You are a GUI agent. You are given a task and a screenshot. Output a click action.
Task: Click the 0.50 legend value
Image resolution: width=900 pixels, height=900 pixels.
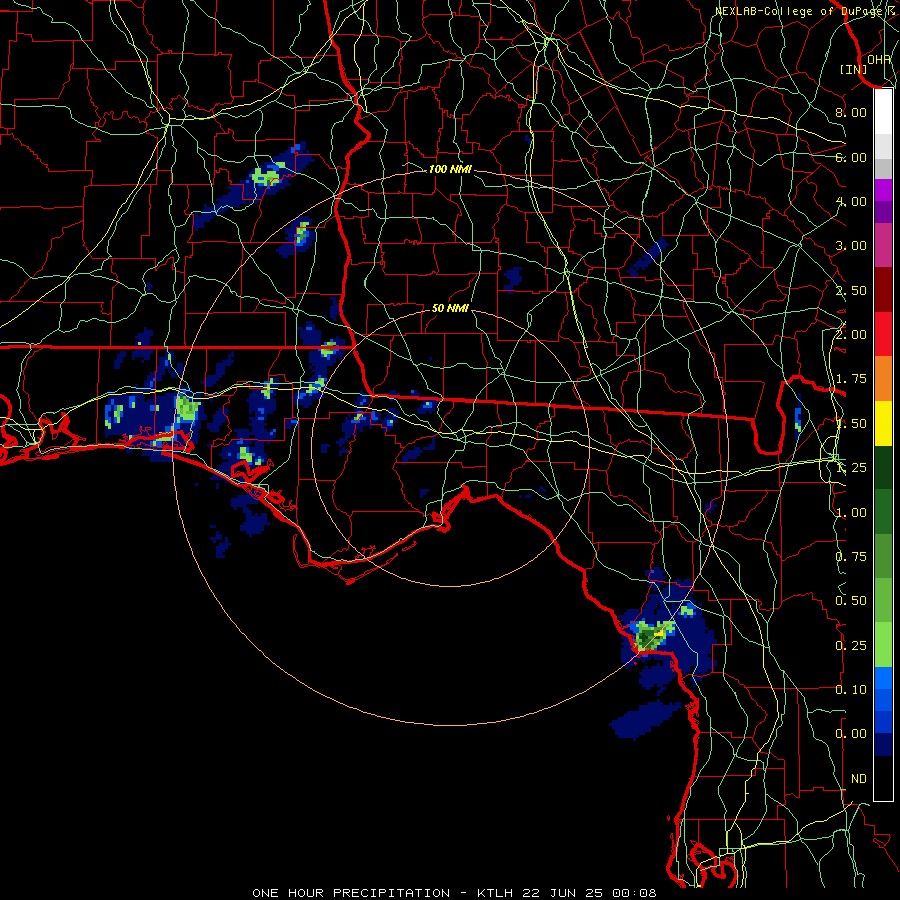pyautogui.click(x=851, y=601)
